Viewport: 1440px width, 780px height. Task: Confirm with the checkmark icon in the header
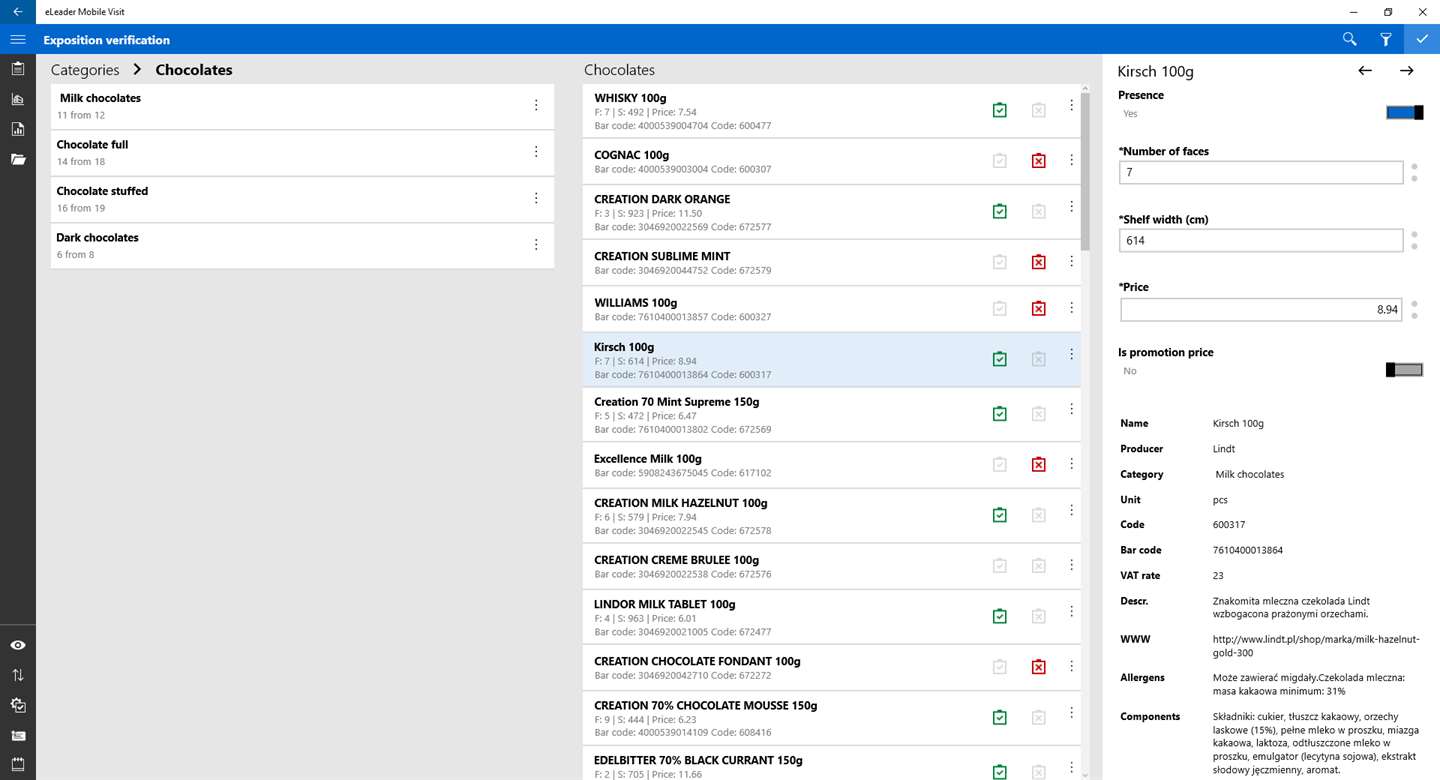(x=1422, y=39)
